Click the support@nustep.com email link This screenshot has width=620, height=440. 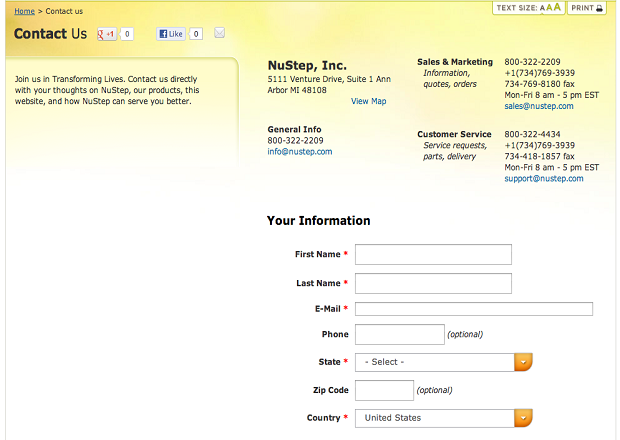(544, 179)
